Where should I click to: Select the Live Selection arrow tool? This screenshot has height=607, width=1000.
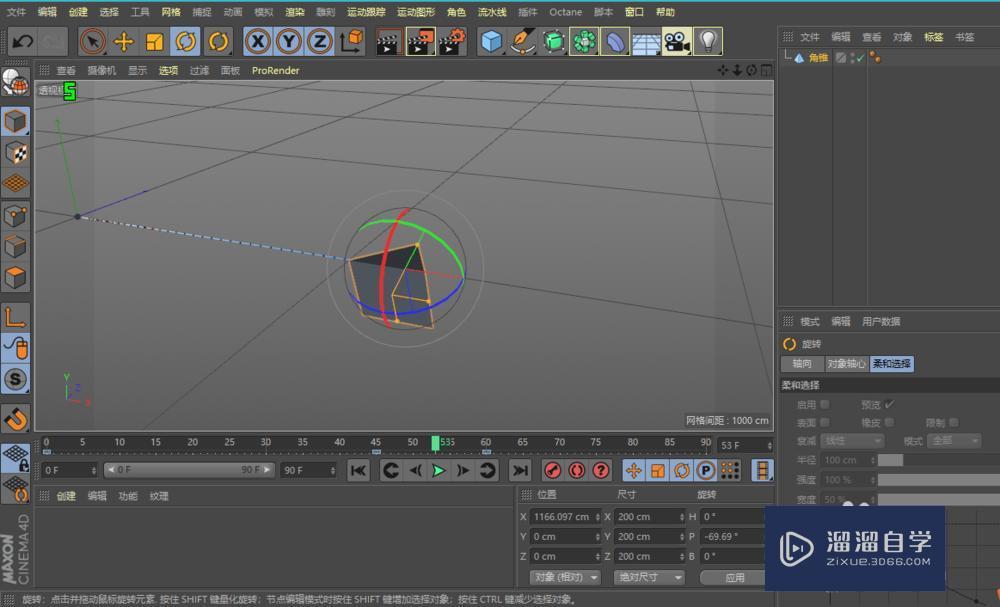(x=93, y=41)
